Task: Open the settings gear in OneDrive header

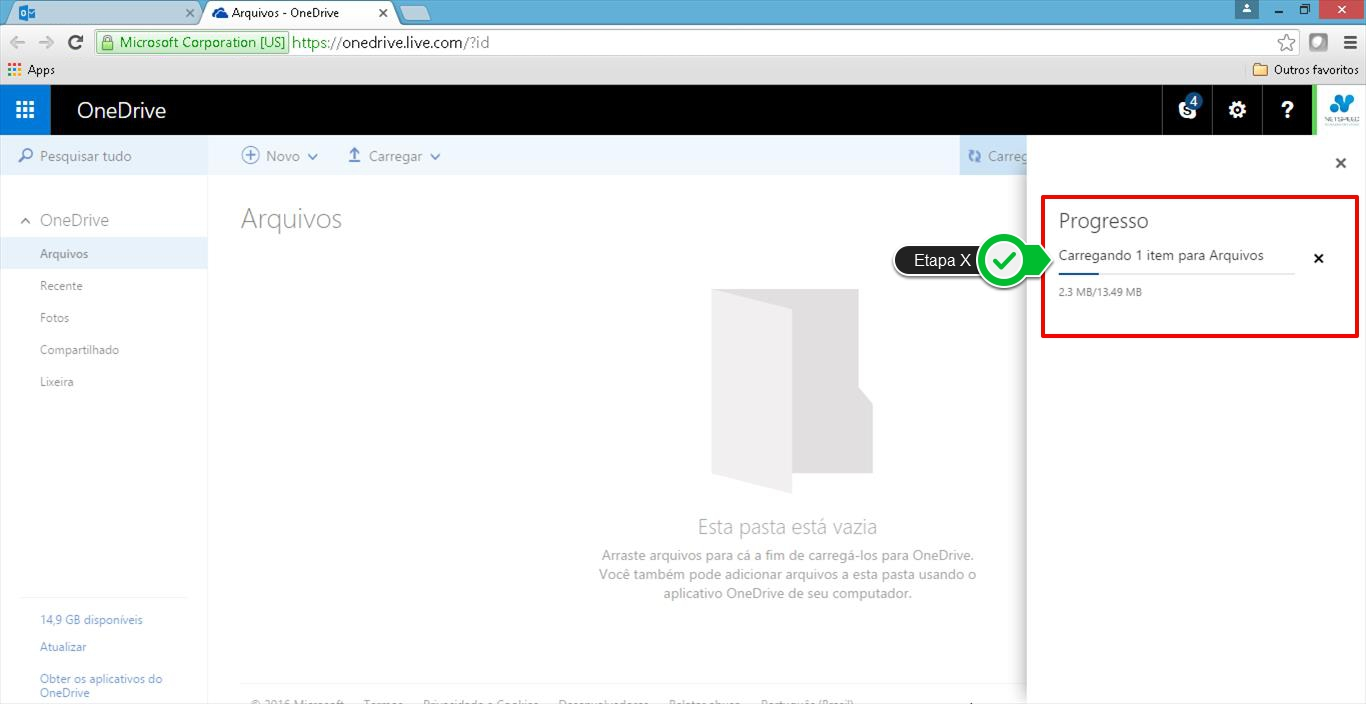Action: tap(1237, 110)
